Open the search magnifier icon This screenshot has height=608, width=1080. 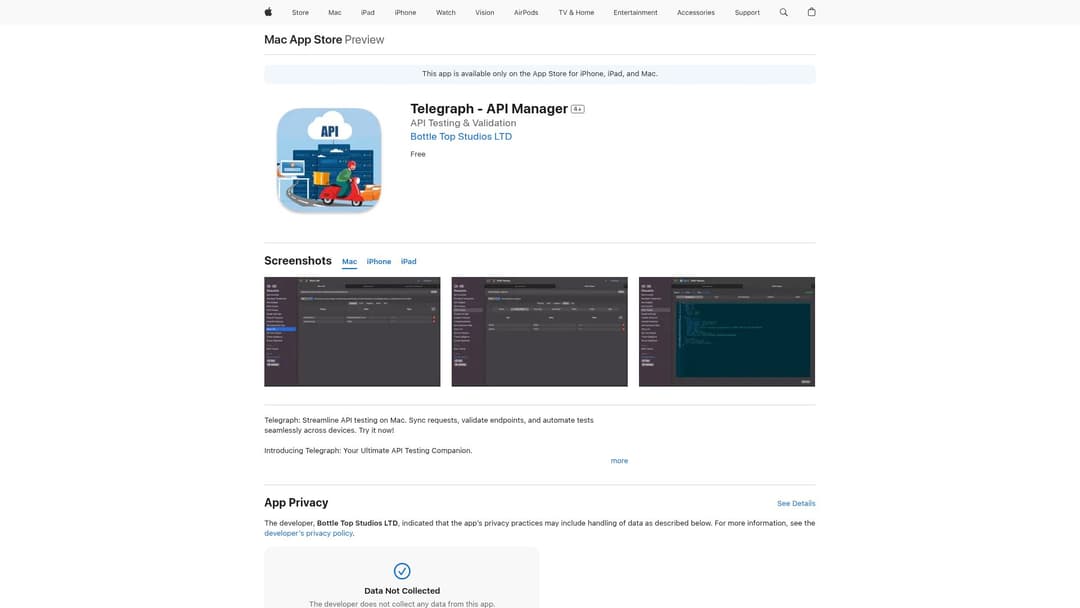tap(783, 12)
